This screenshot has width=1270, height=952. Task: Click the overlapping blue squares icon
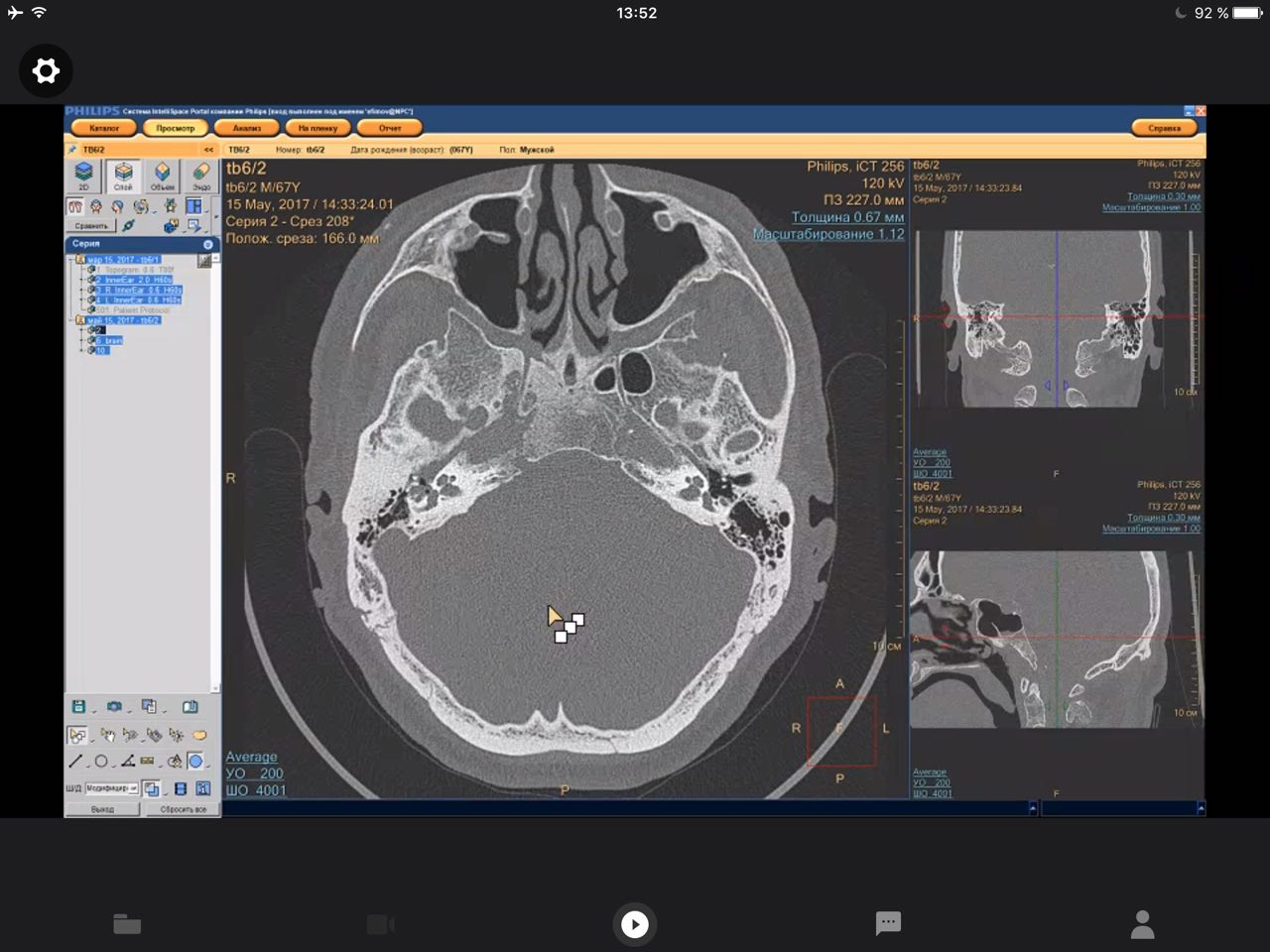tap(151, 788)
